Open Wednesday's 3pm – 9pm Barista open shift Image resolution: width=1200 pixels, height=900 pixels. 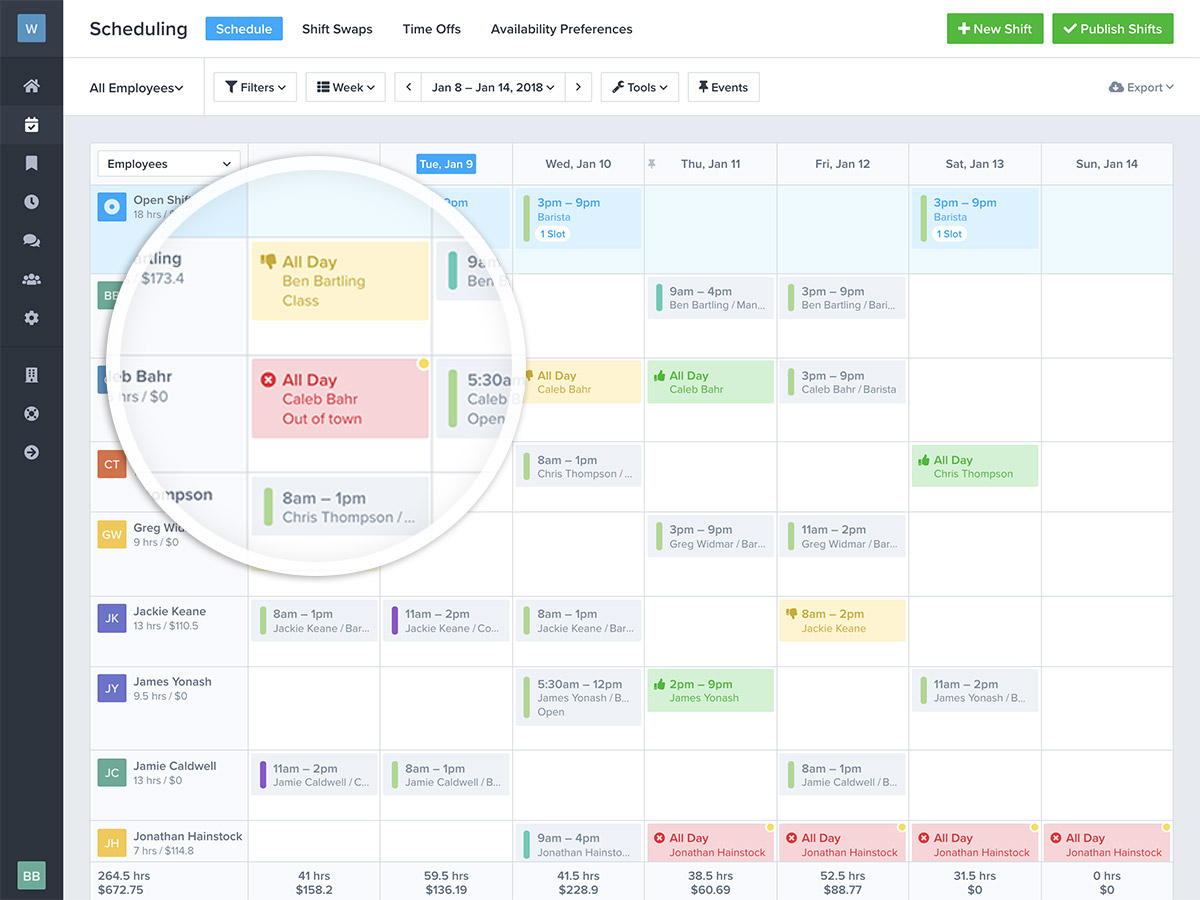point(578,218)
